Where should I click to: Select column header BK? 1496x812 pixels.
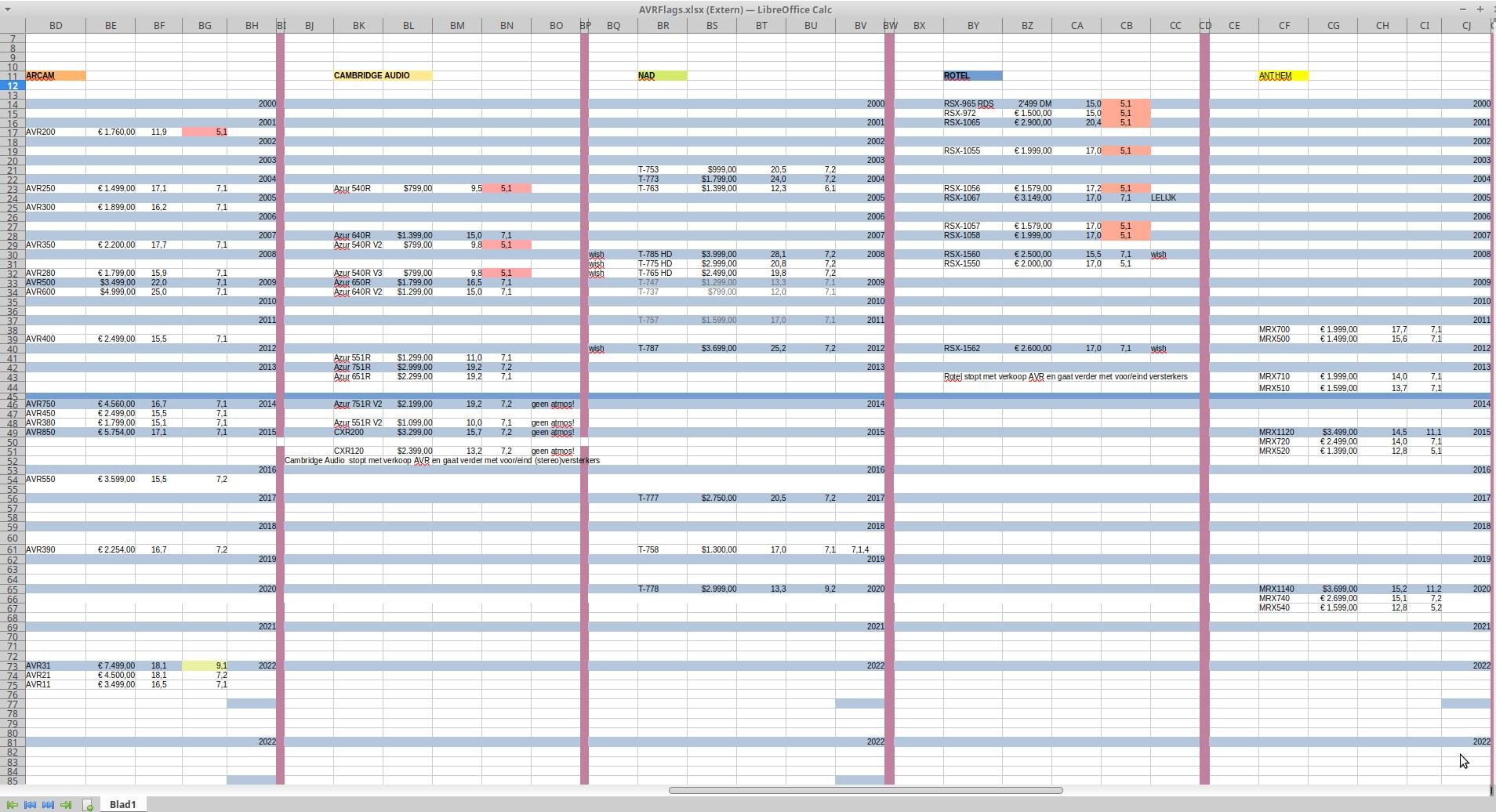[358, 26]
